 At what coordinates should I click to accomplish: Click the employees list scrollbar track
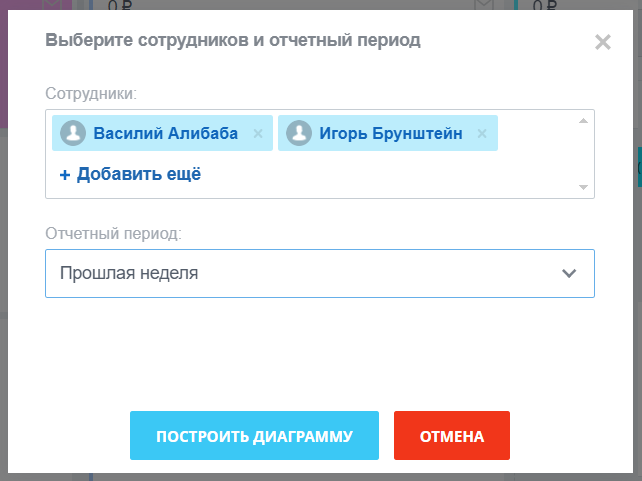click(583, 153)
